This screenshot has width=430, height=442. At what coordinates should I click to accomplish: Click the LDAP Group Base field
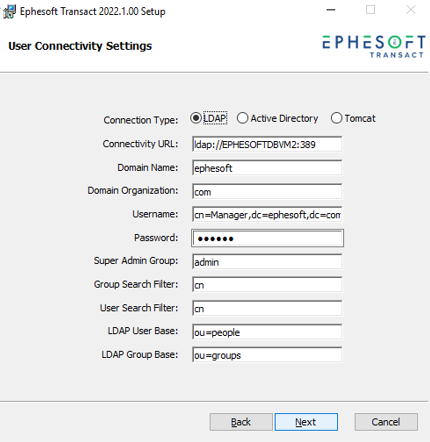tap(267, 355)
